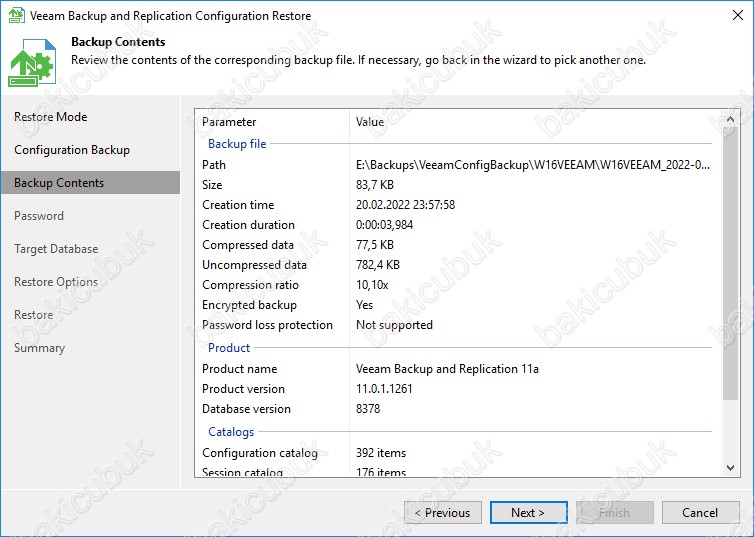
Task: Select the Product group heading
Action: tap(229, 348)
